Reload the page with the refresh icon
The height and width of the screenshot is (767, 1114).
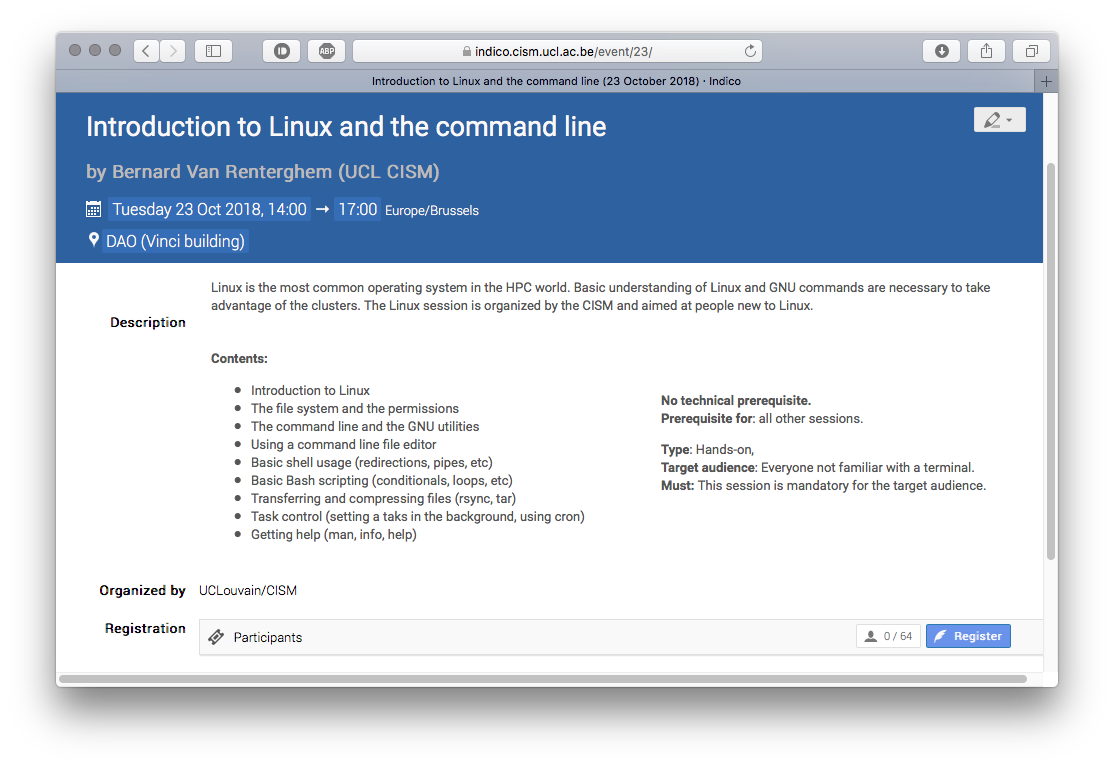750,51
